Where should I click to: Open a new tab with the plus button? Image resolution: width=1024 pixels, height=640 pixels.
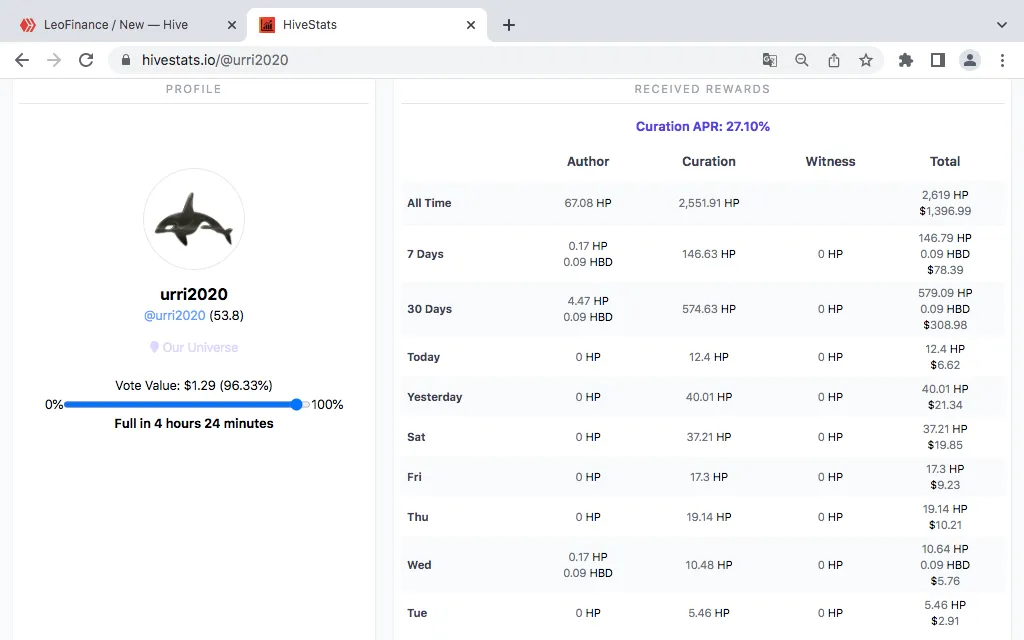click(509, 25)
